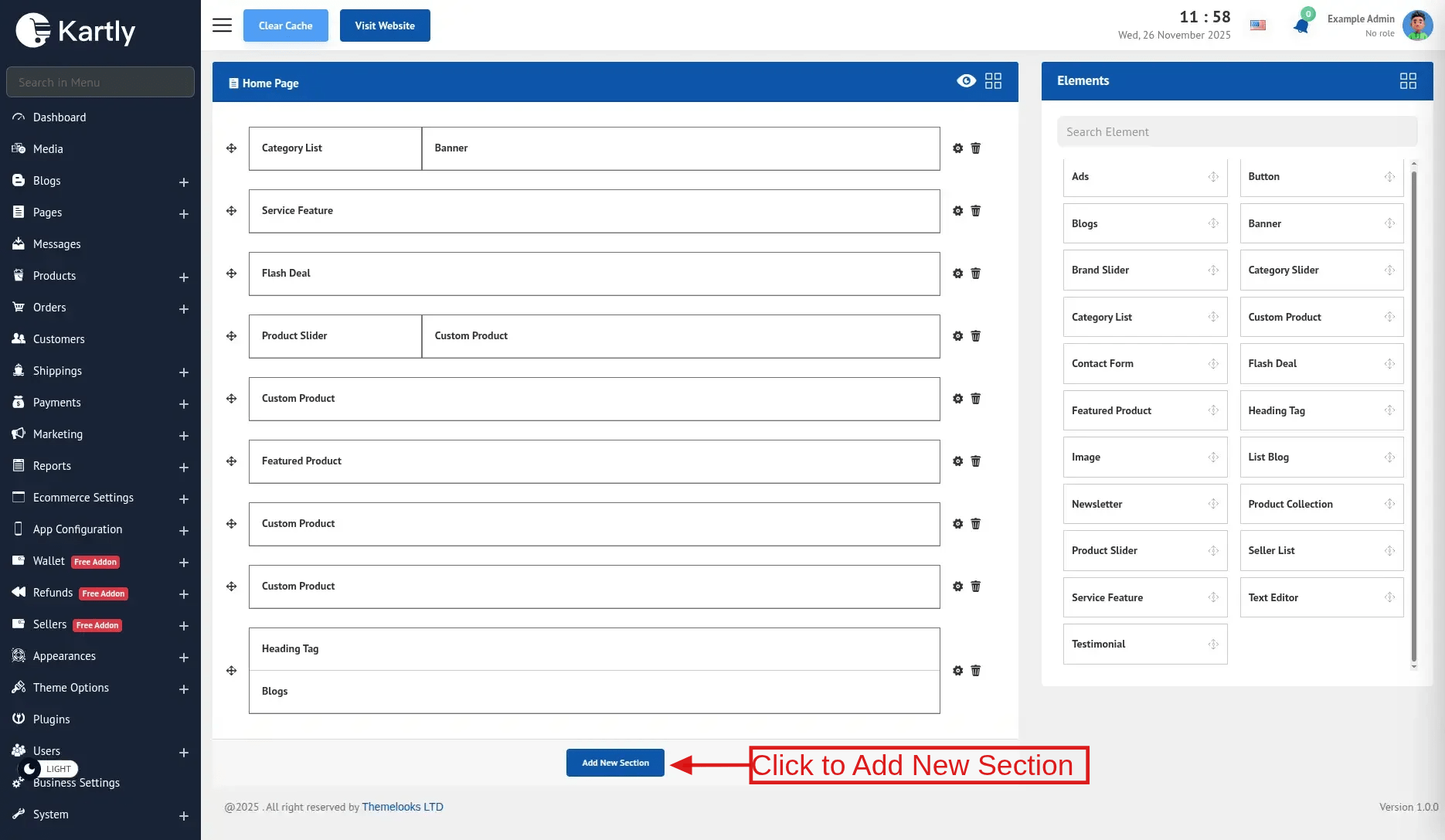Click the drag handle for Featured Product section
Viewport: 1445px width, 840px height.
231,461
